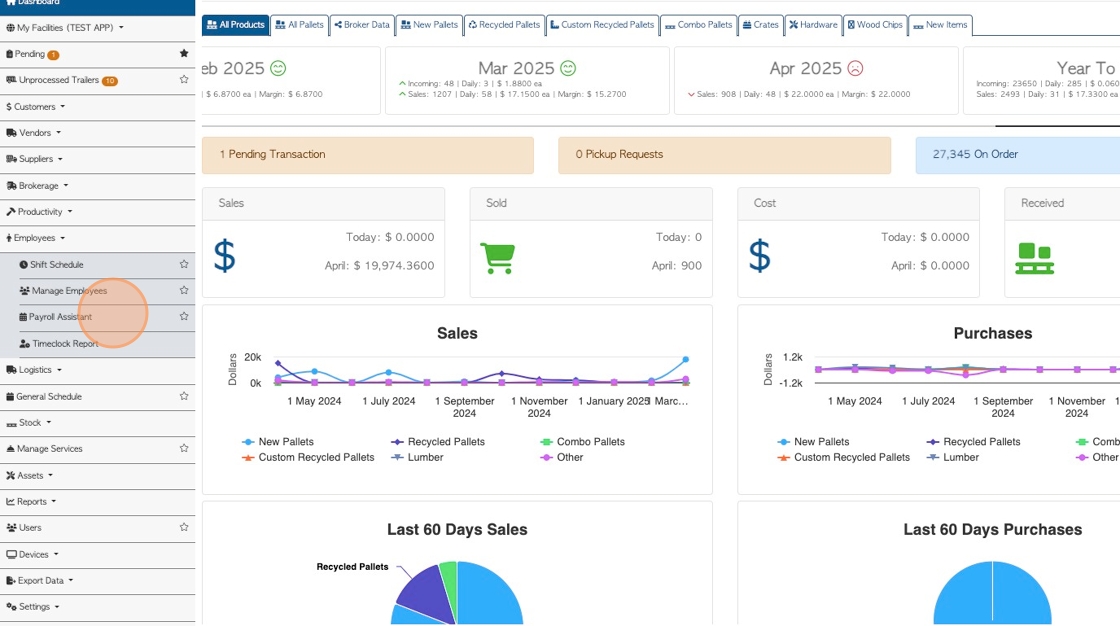Click the smiley face beside Mar 2025

(x=568, y=69)
